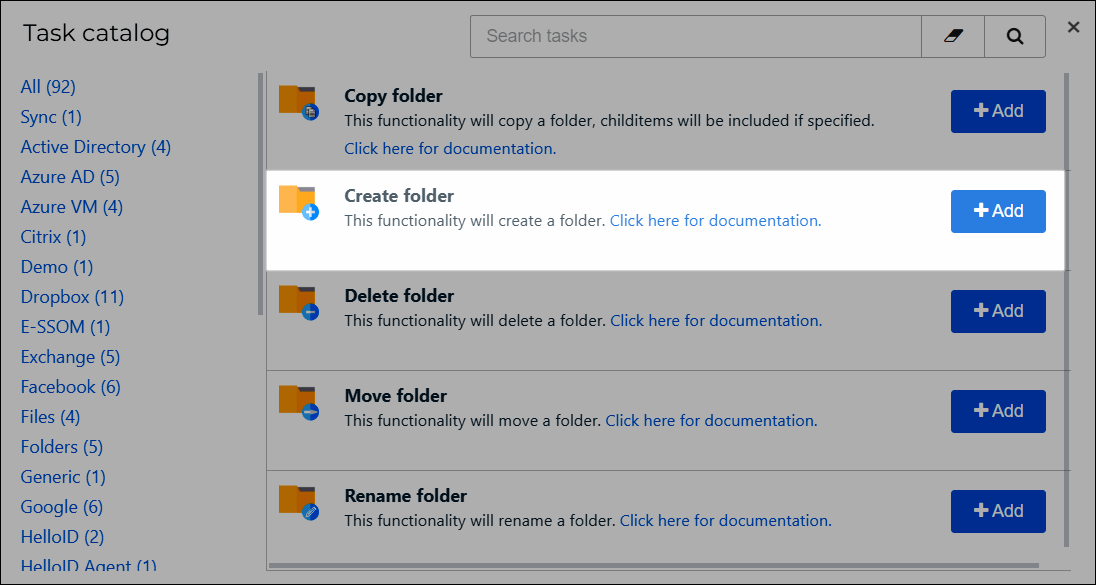Select the All (92) category
Viewport: 1096px width, 585px height.
48,87
